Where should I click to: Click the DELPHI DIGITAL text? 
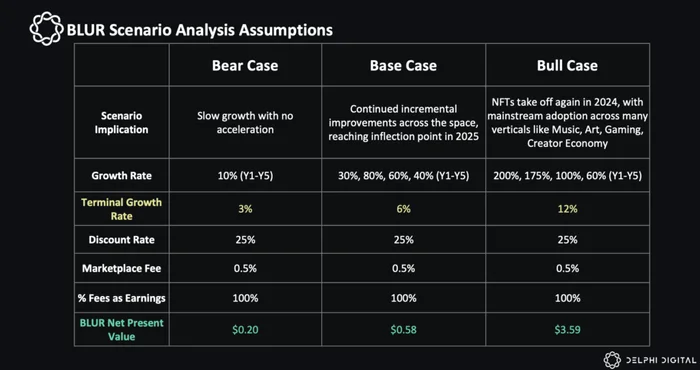click(660, 360)
